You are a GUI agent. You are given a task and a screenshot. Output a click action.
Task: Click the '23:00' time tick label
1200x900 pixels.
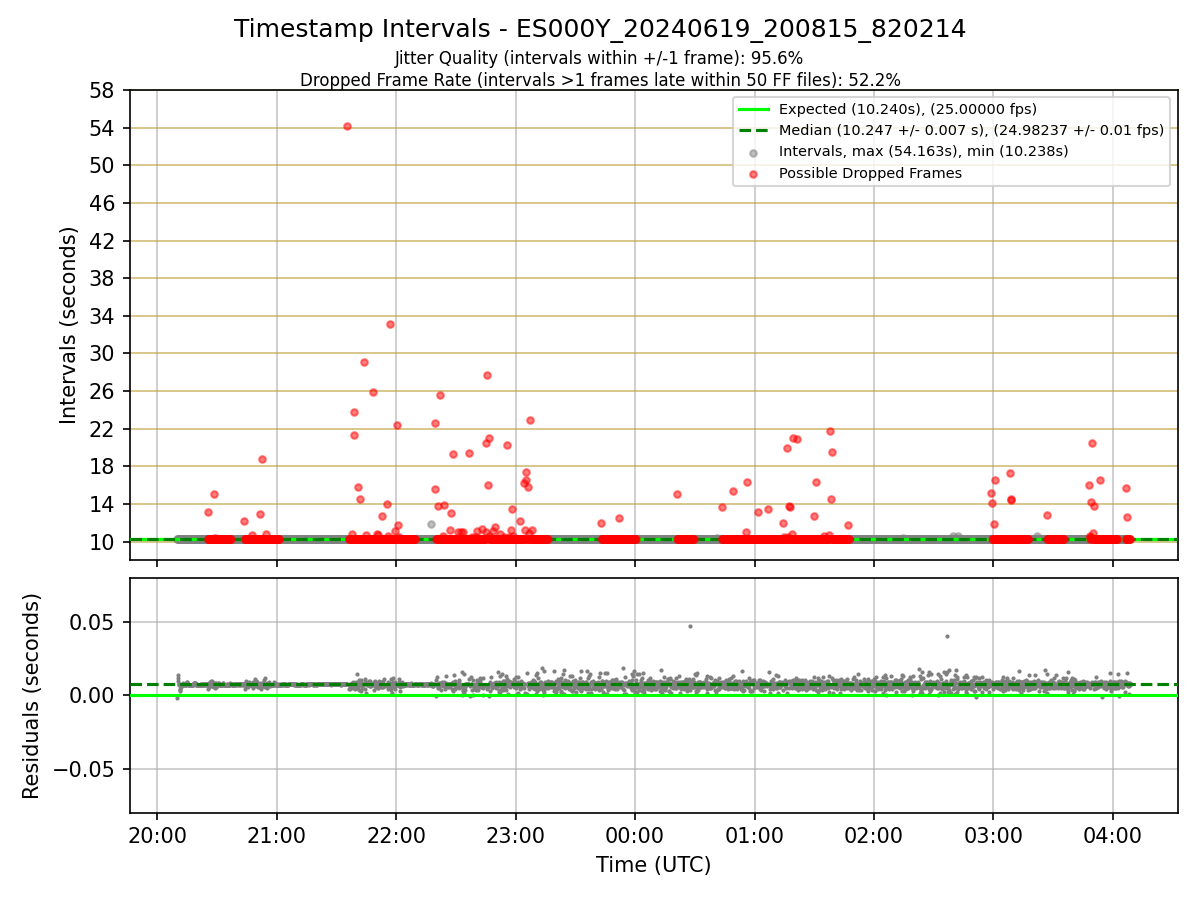point(516,834)
